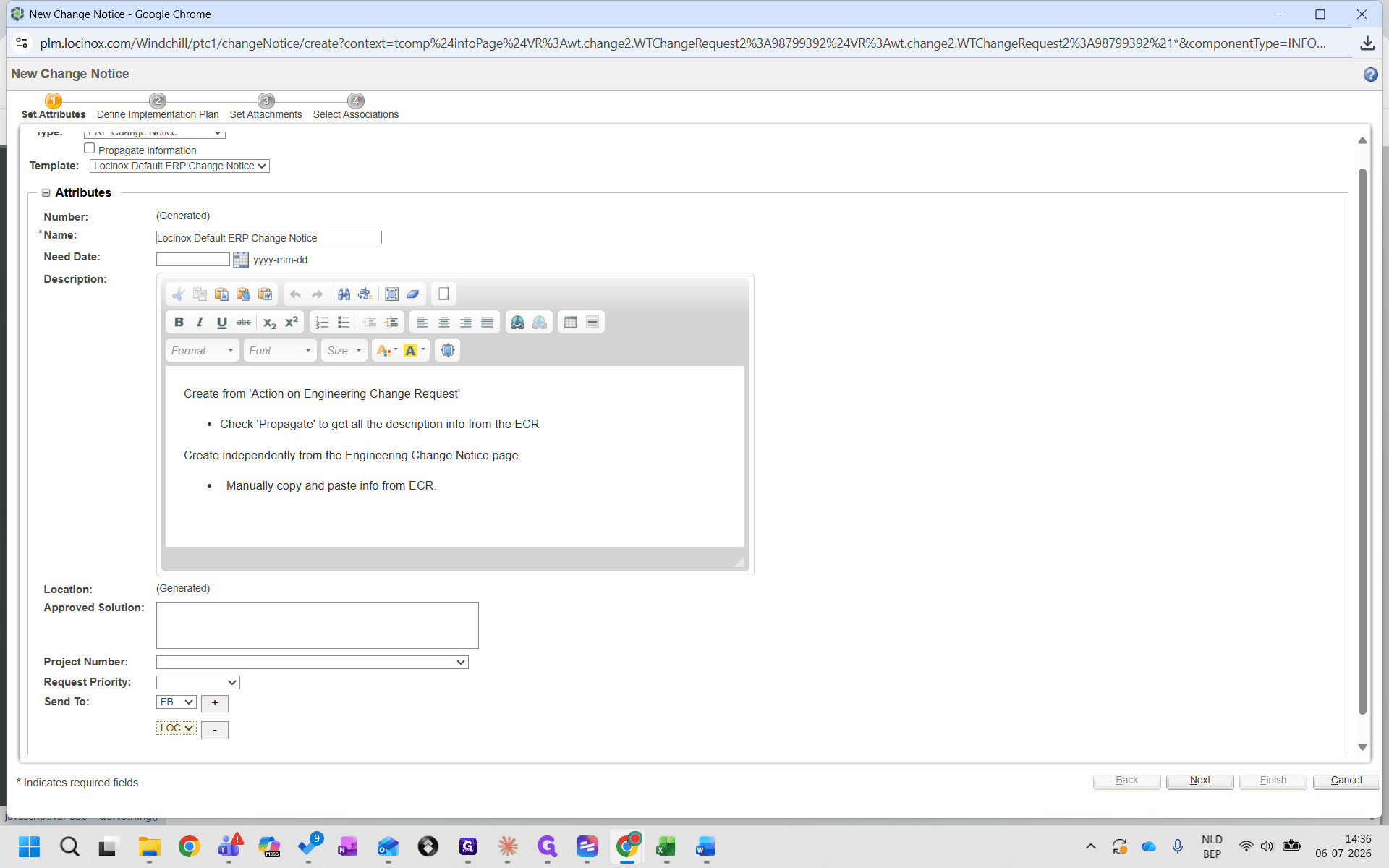Open the Template dropdown

[179, 166]
